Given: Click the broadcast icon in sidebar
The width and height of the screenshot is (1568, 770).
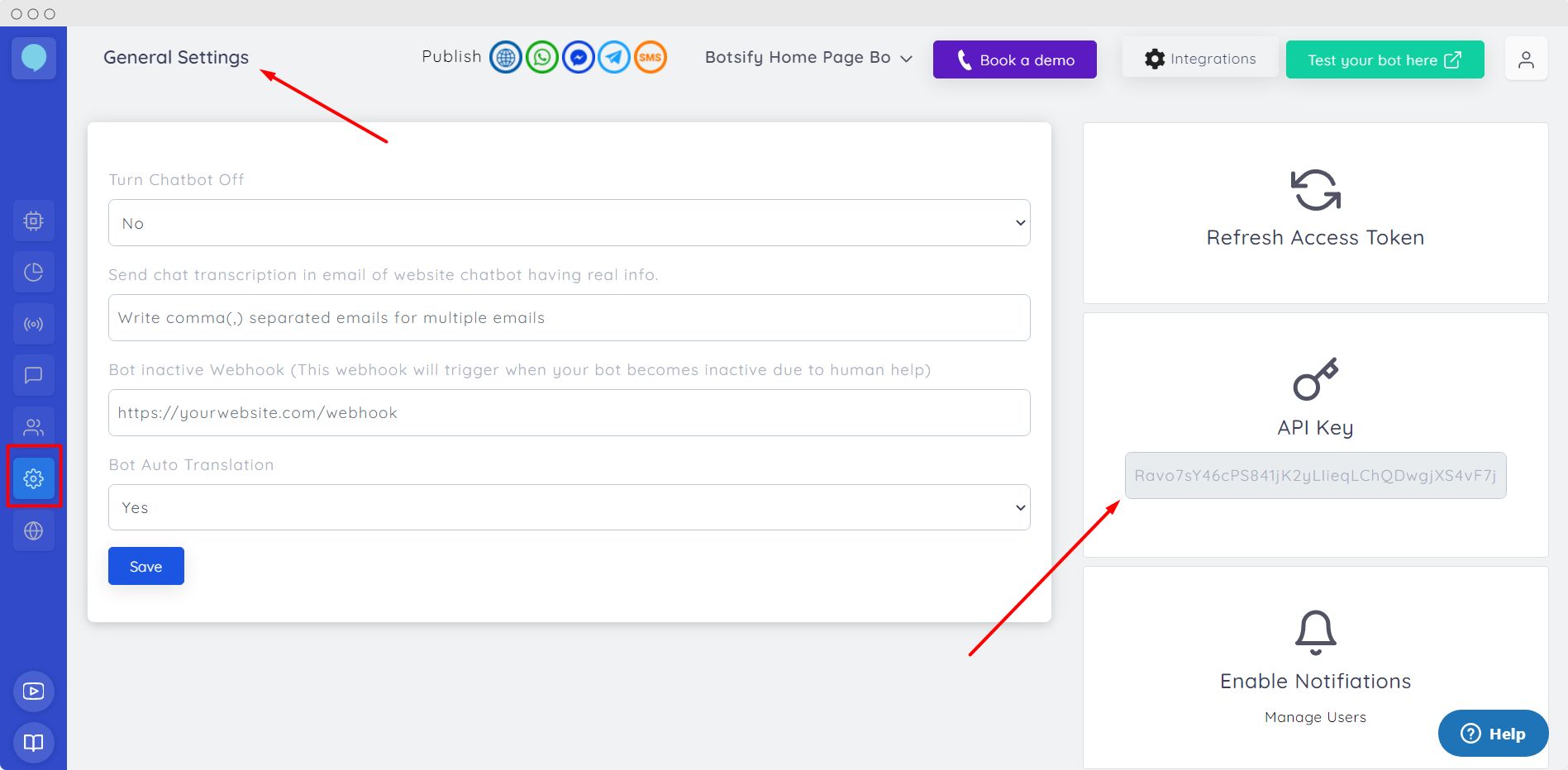Looking at the screenshot, I should pyautogui.click(x=34, y=325).
